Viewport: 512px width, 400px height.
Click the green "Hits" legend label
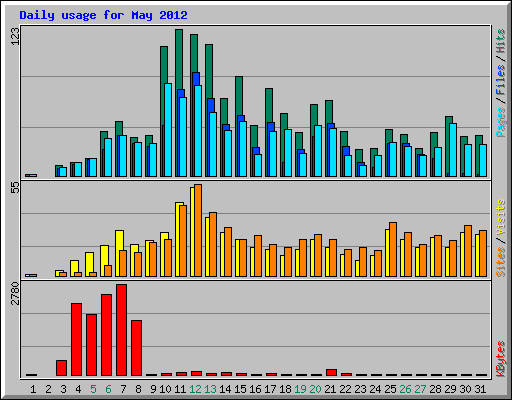coord(500,41)
